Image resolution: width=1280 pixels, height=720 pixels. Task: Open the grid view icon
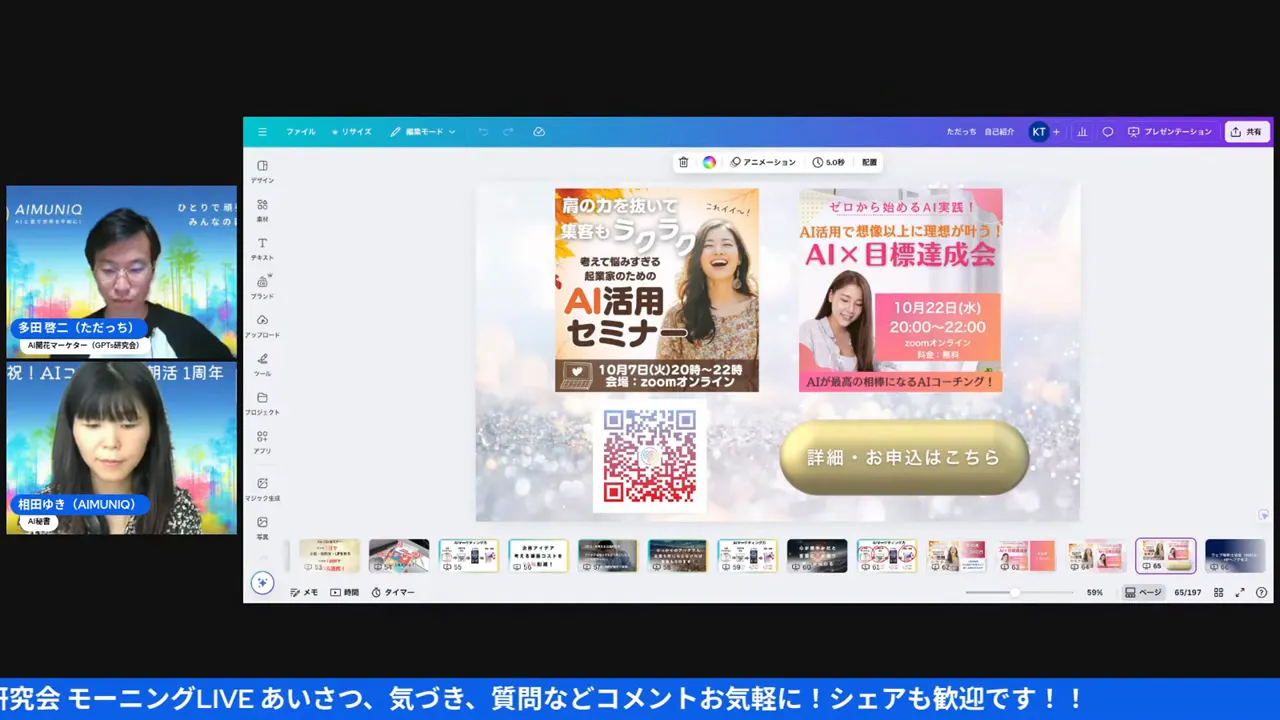point(1219,593)
